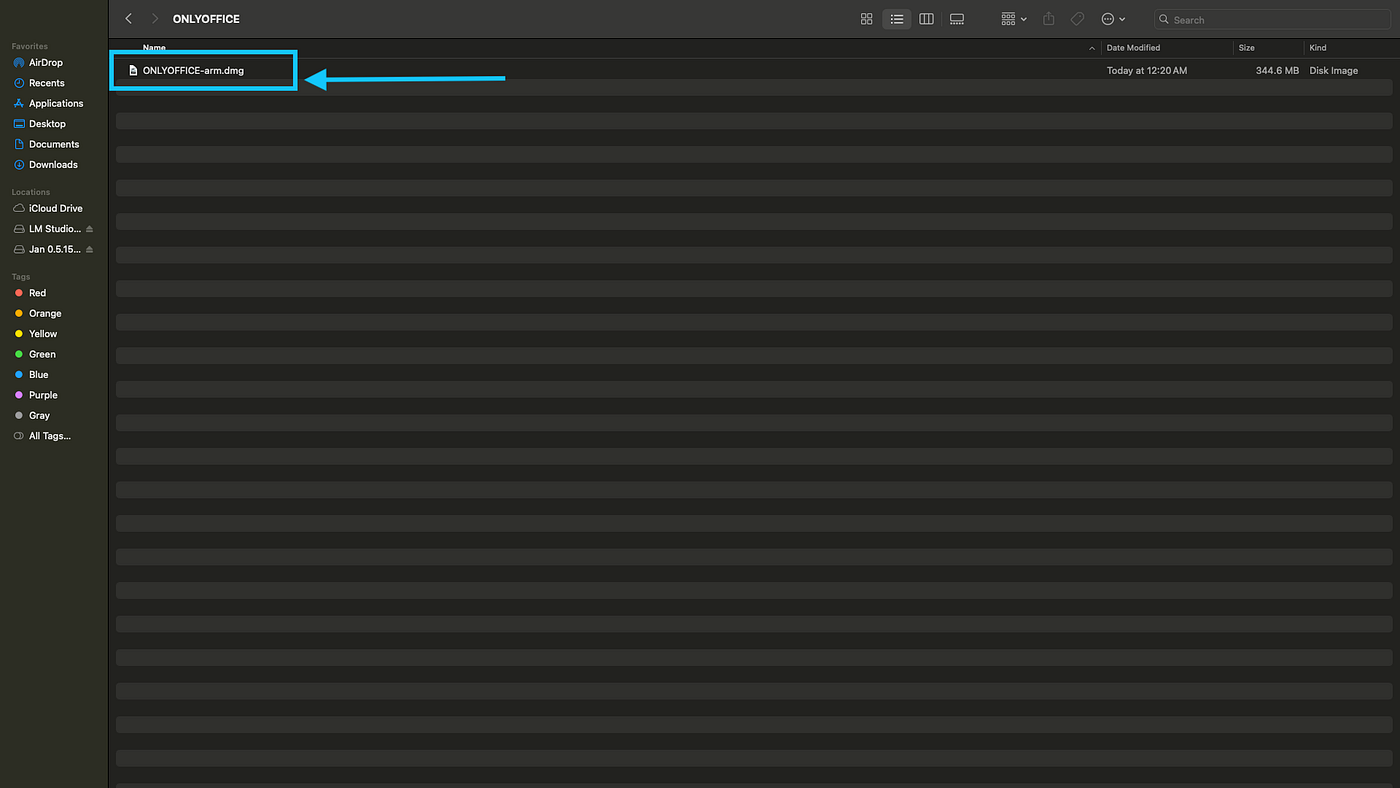Open the Documents folder in the sidebar
The width and height of the screenshot is (1400, 788).
coord(55,144)
